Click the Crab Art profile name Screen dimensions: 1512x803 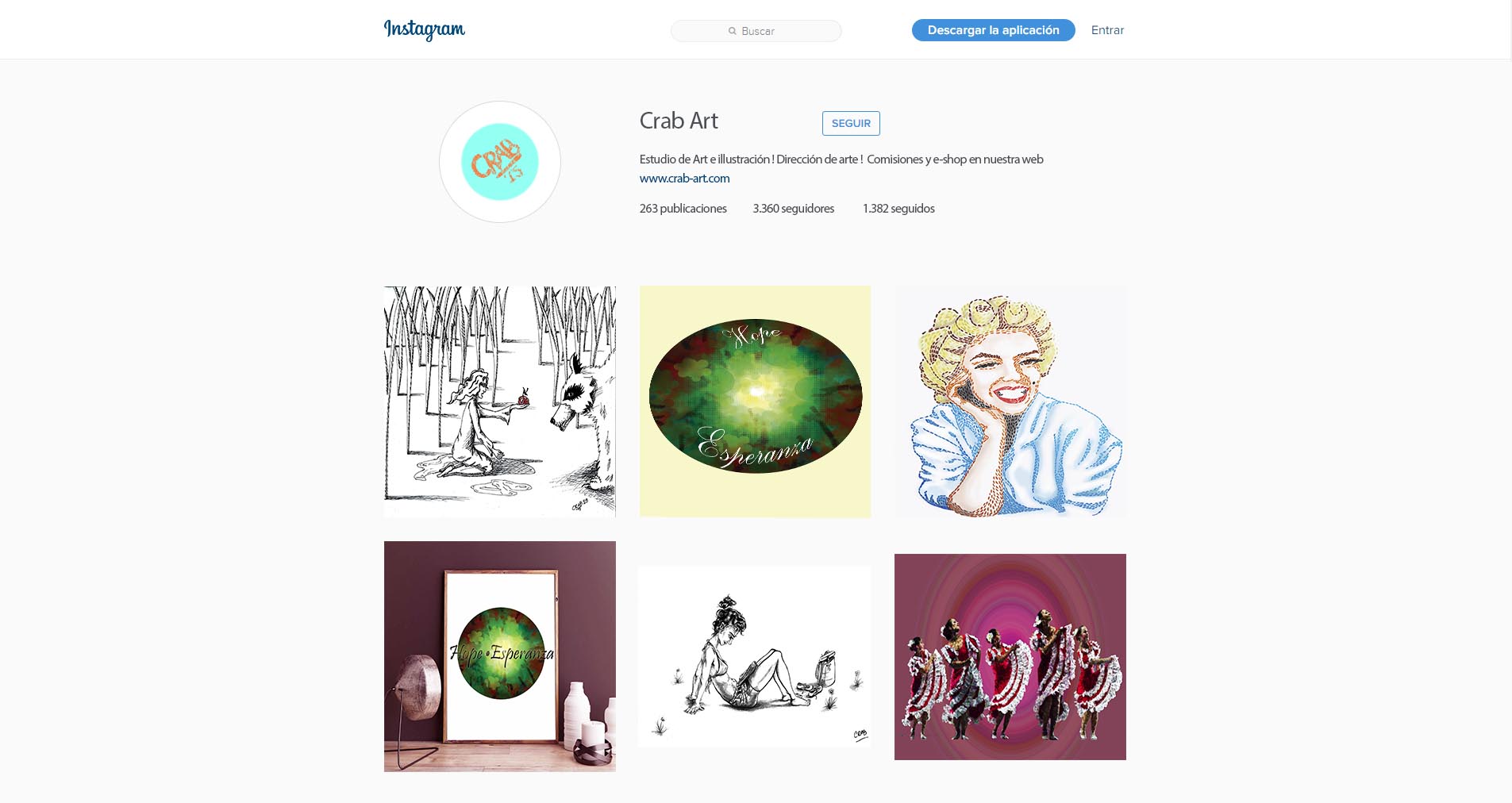(x=679, y=121)
